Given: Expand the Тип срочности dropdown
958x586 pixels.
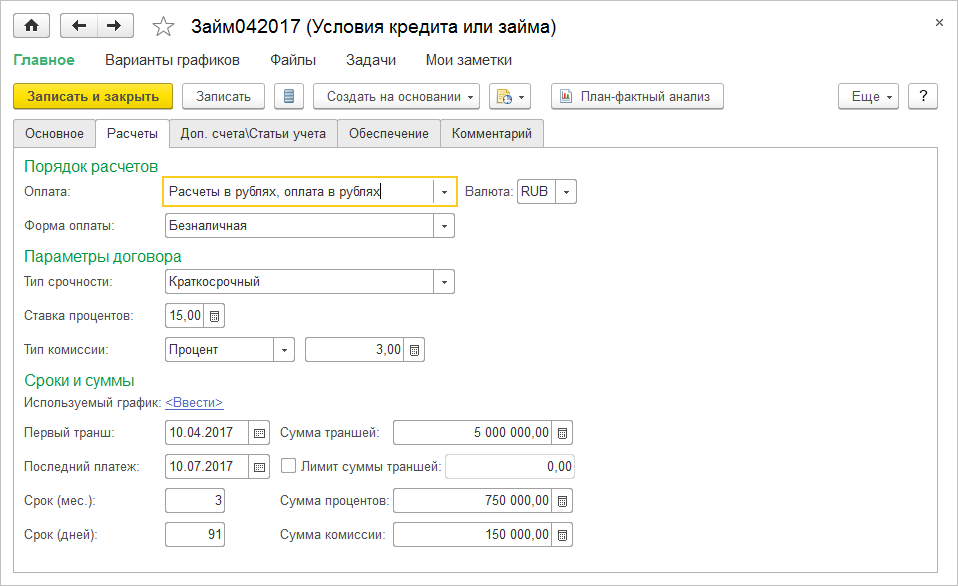Looking at the screenshot, I should 444,282.
